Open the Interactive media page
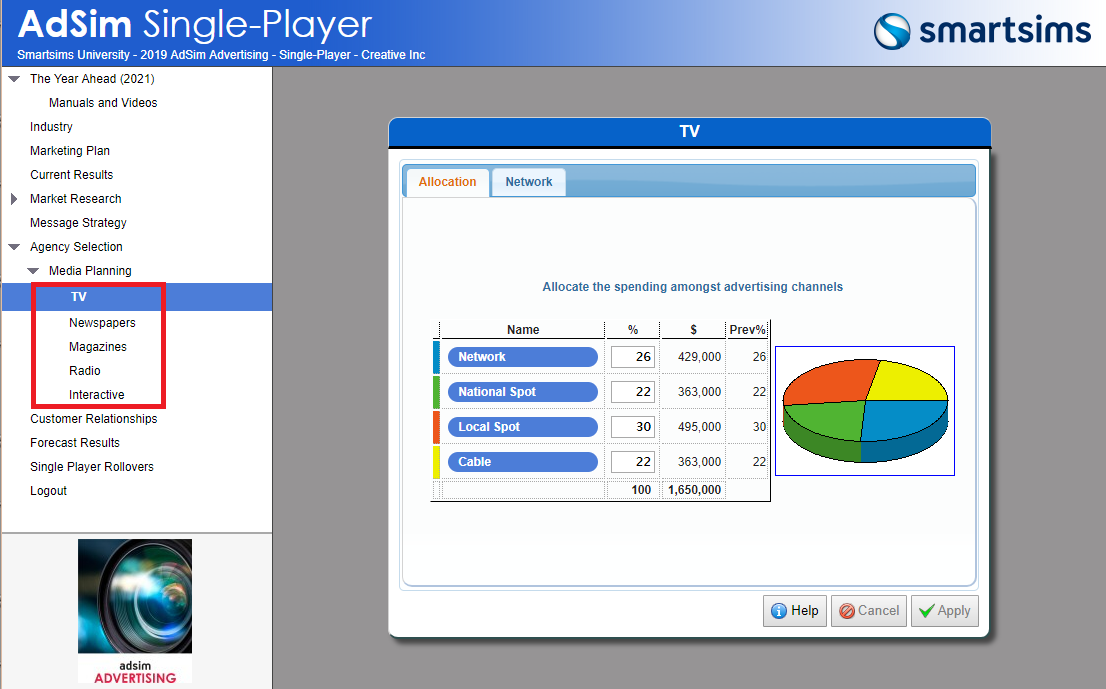The height and width of the screenshot is (689, 1106). (97, 395)
